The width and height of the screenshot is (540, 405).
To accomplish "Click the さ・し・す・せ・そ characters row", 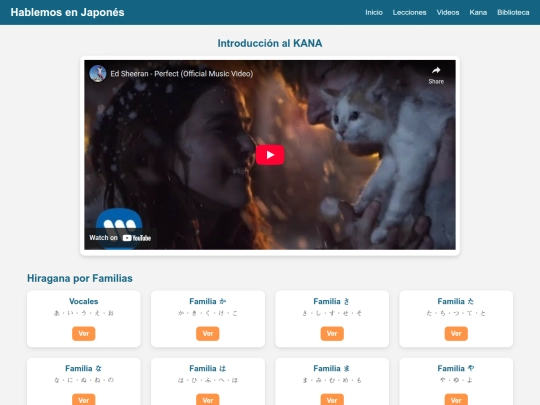I will (x=332, y=313).
